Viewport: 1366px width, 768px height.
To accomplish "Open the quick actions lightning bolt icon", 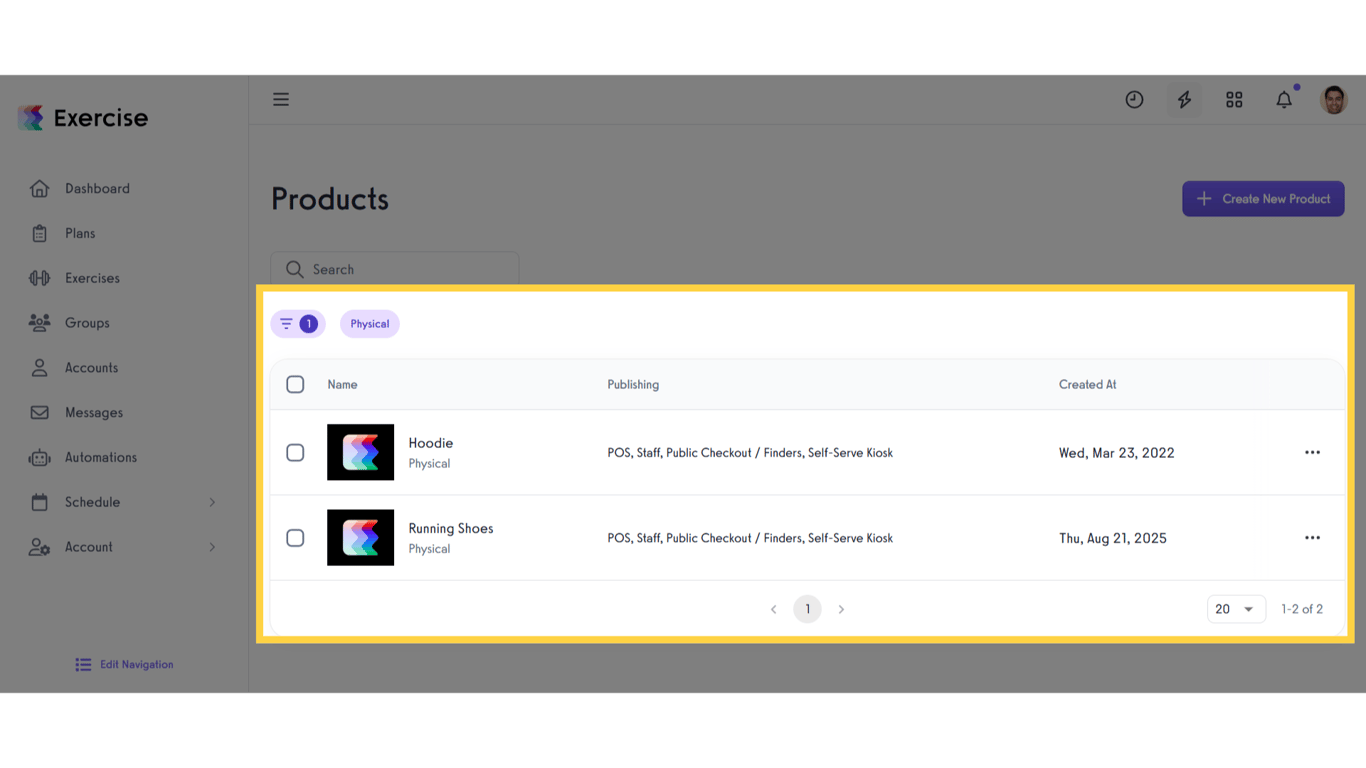I will [x=1184, y=99].
